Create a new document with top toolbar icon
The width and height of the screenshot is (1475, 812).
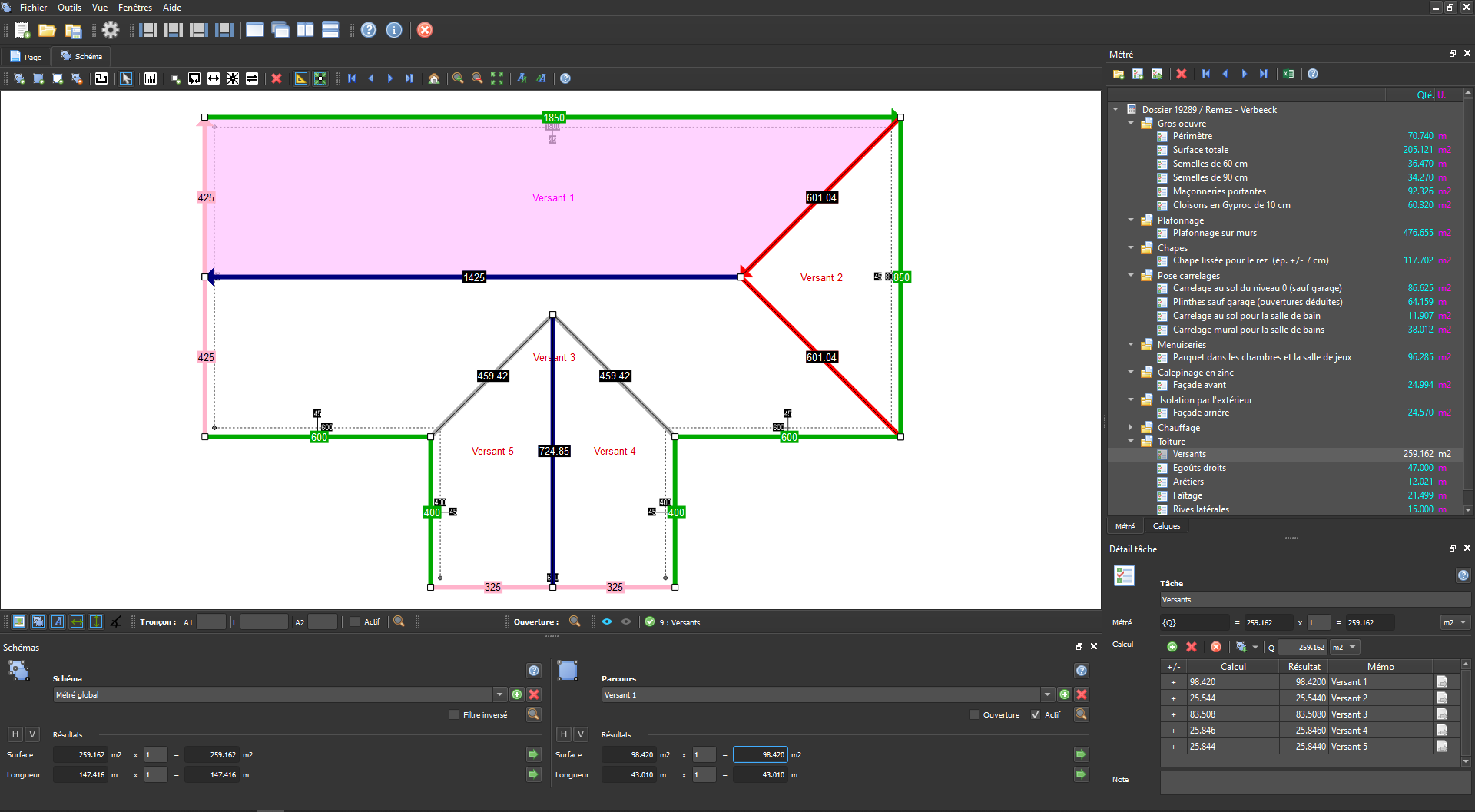pyautogui.click(x=22, y=30)
